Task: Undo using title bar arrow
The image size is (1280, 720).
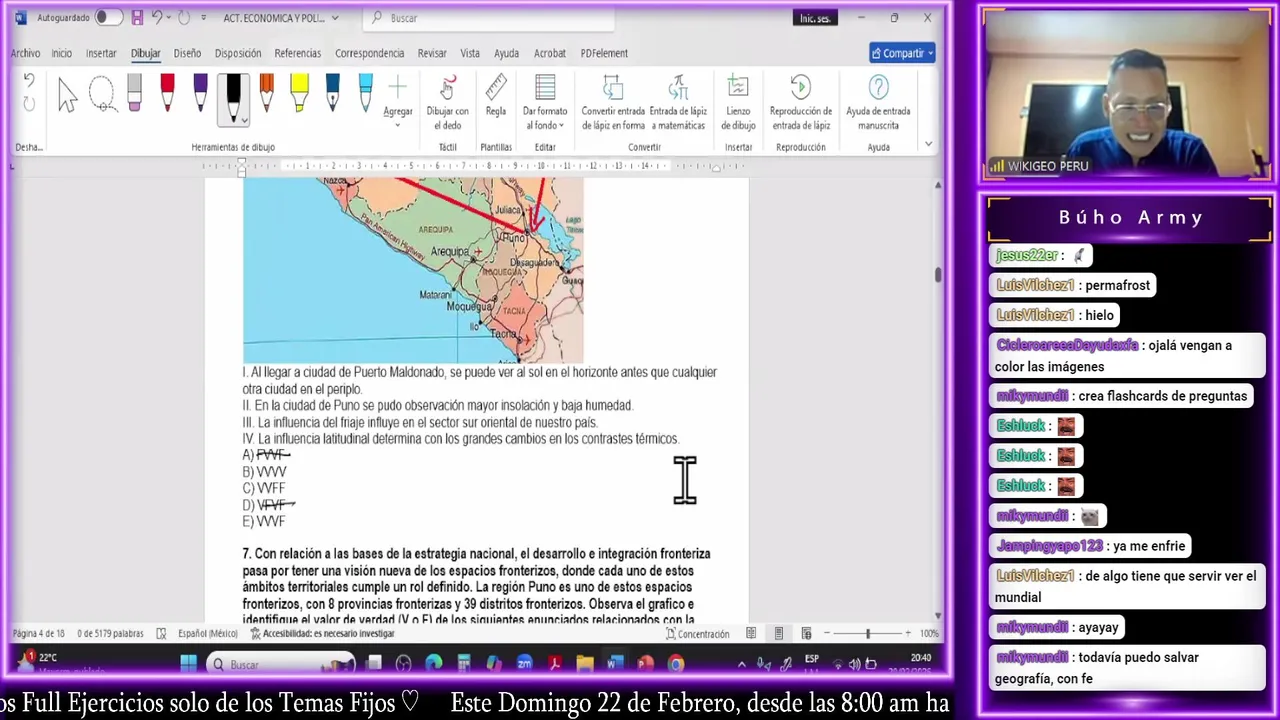Action: click(x=156, y=18)
